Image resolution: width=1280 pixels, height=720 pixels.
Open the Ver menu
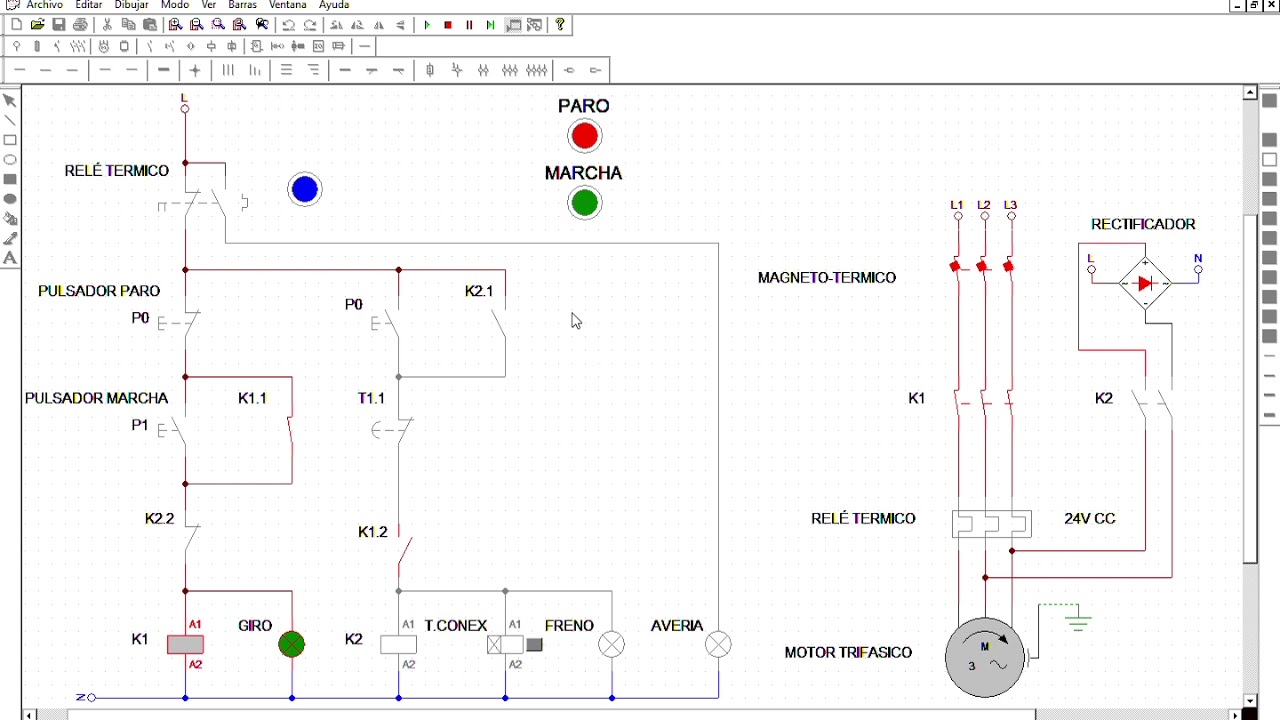coord(209,5)
